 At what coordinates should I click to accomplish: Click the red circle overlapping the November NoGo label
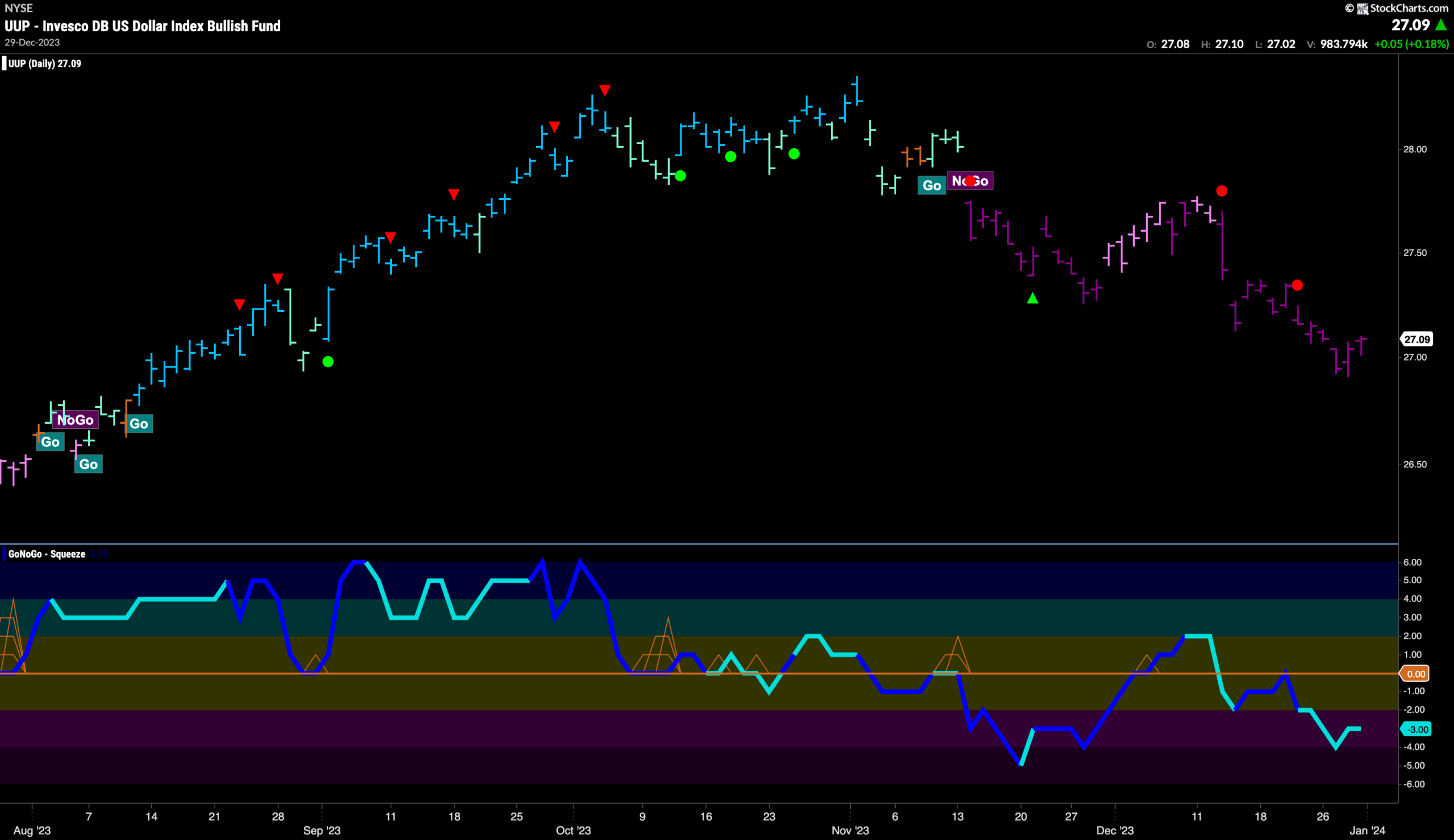pos(971,181)
